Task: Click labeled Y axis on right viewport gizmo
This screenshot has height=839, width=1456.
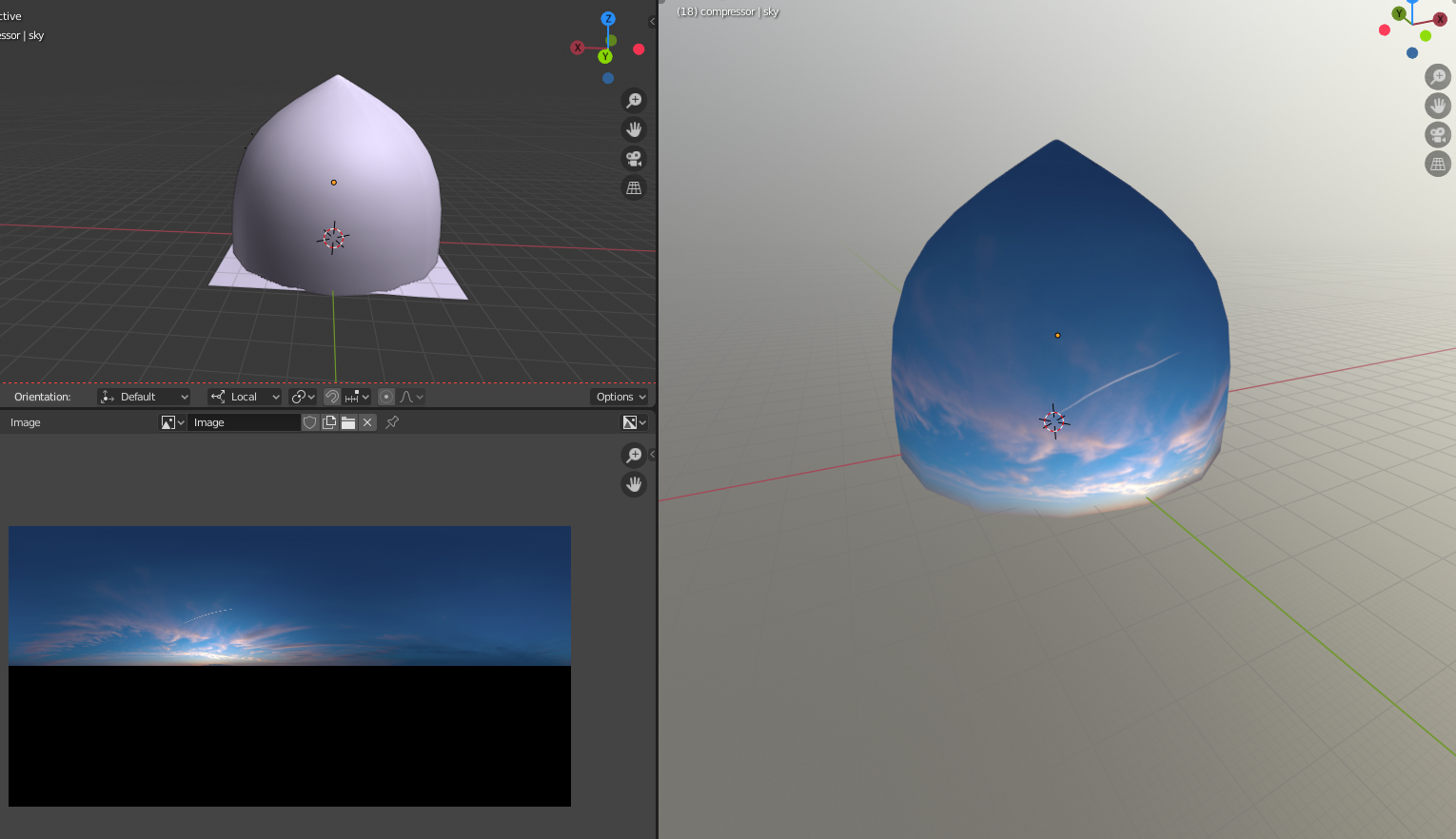Action: (1399, 13)
